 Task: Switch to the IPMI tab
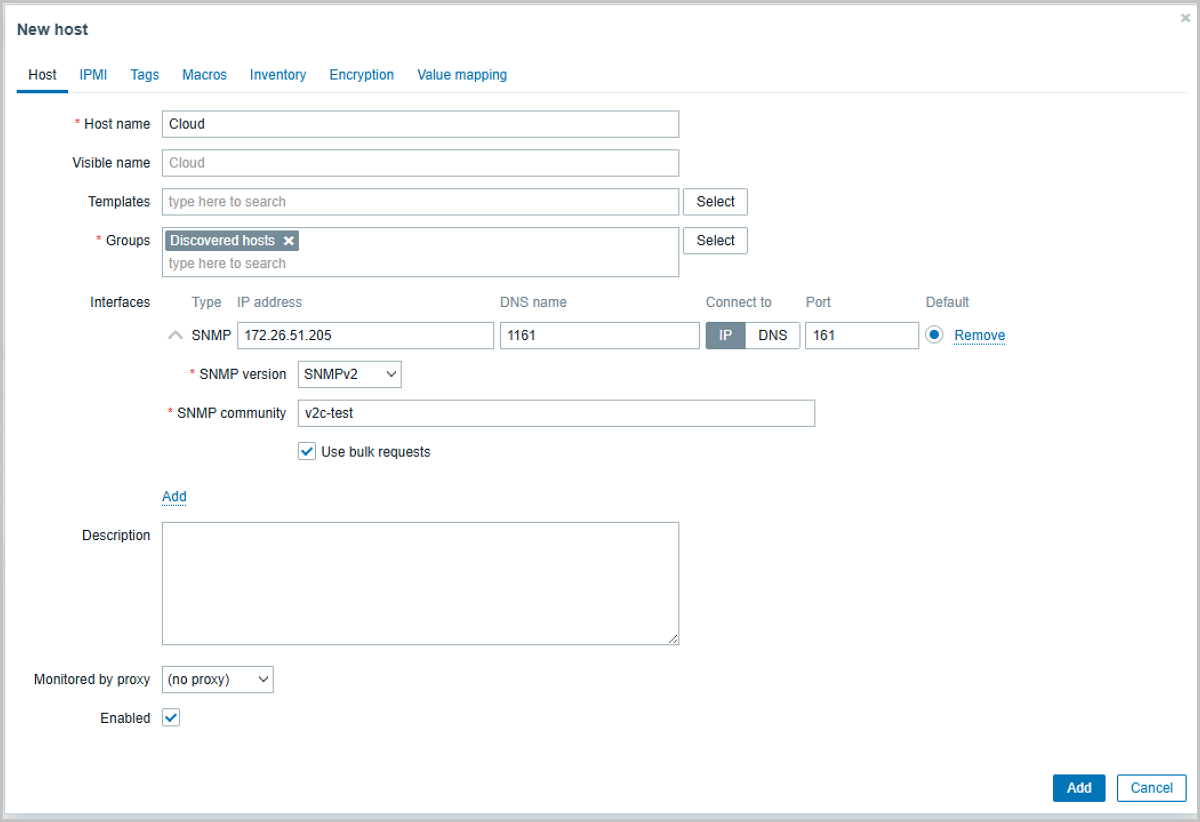(93, 75)
